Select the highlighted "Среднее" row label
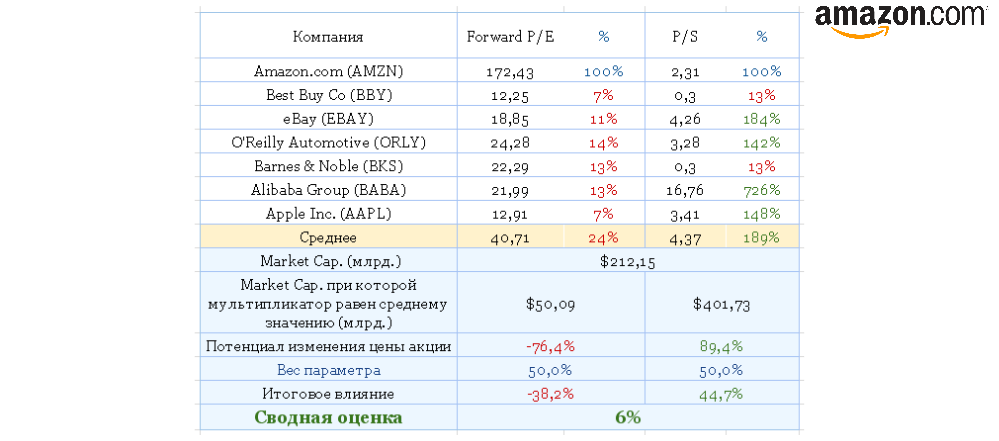This screenshot has height=441, width=999. [x=328, y=238]
